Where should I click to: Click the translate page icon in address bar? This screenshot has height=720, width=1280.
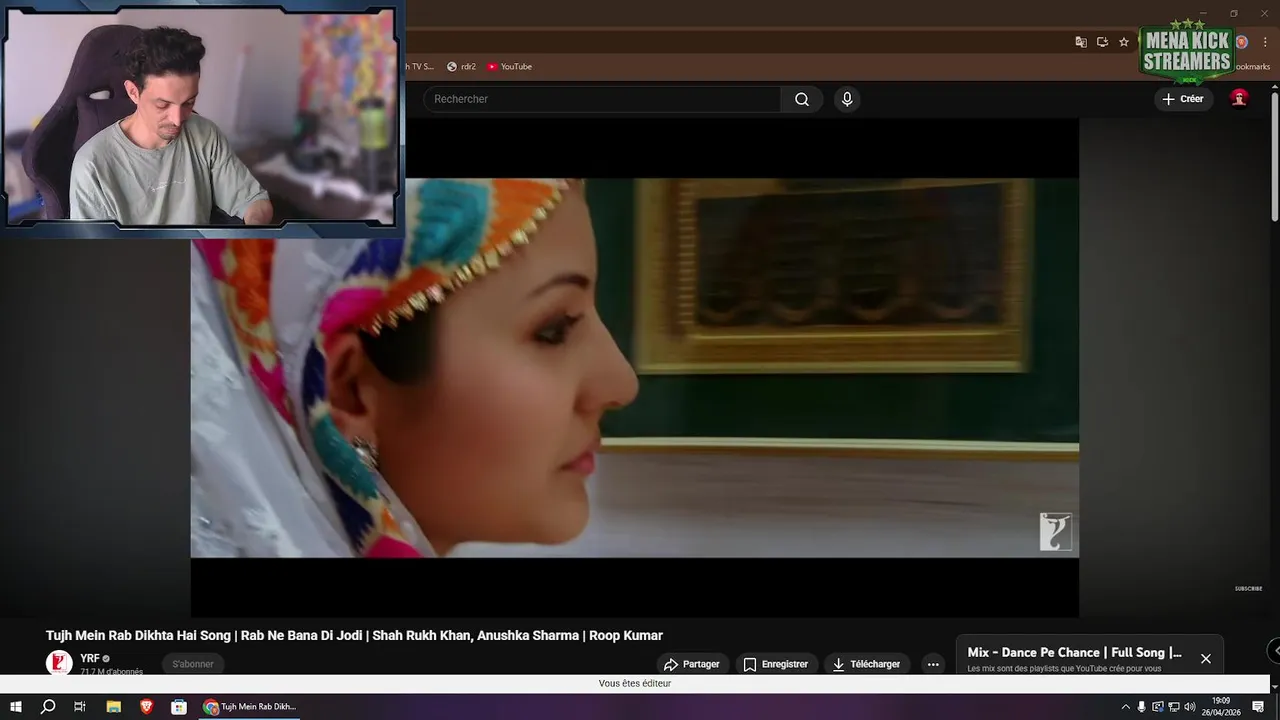1081,42
